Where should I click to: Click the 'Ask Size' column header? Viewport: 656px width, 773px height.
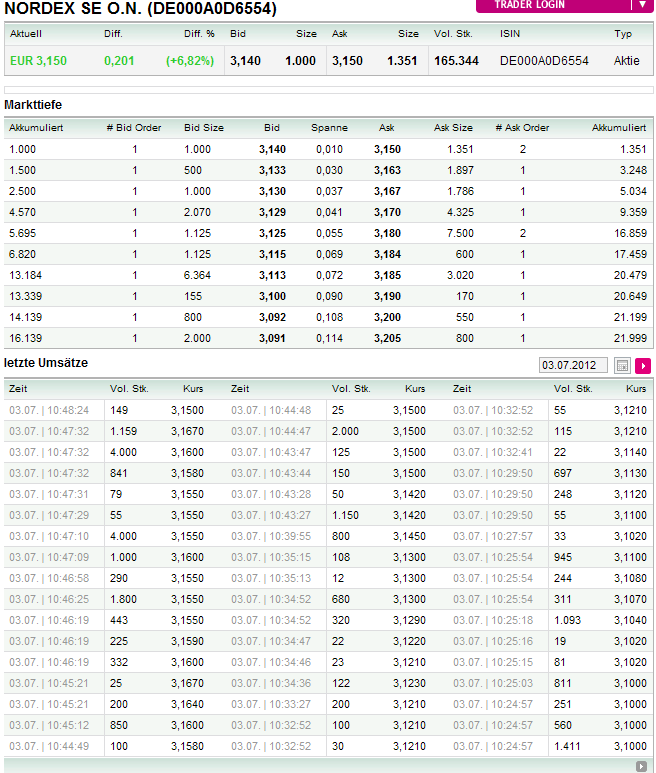tap(453, 128)
